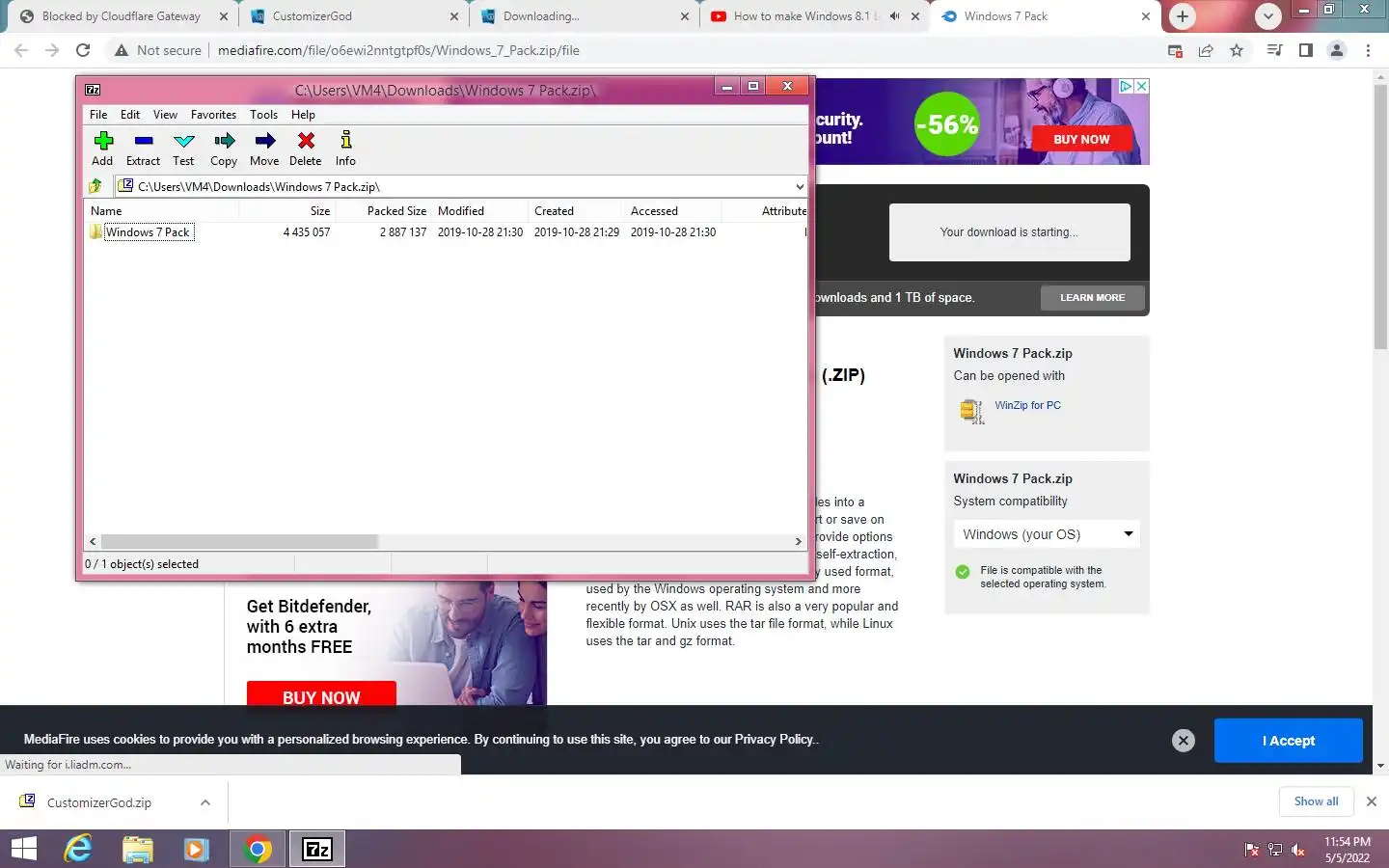1389x868 pixels.
Task: Open the Chrome three-dot menu
Action: point(1368,50)
